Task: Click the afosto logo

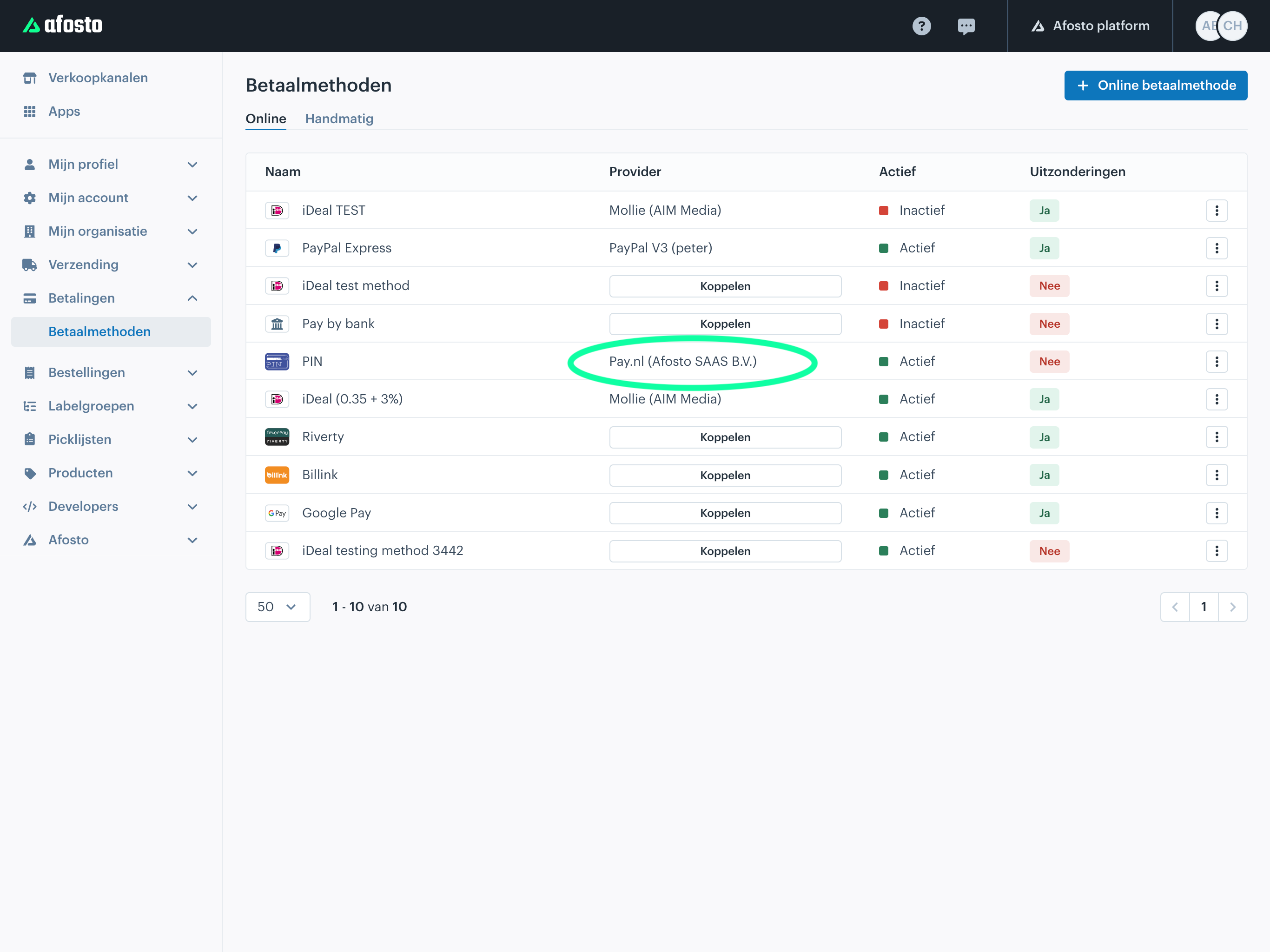Action: tap(62, 25)
